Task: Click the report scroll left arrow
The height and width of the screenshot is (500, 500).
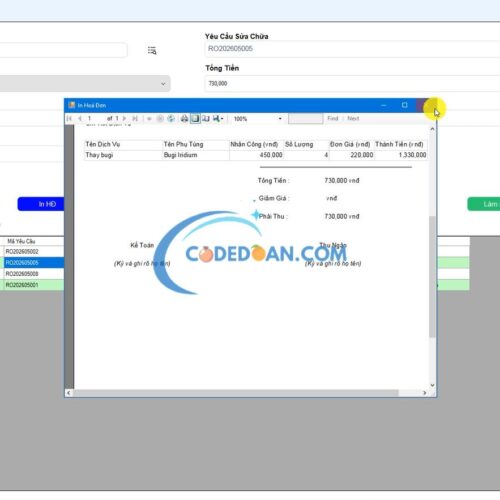Action: 69,393
